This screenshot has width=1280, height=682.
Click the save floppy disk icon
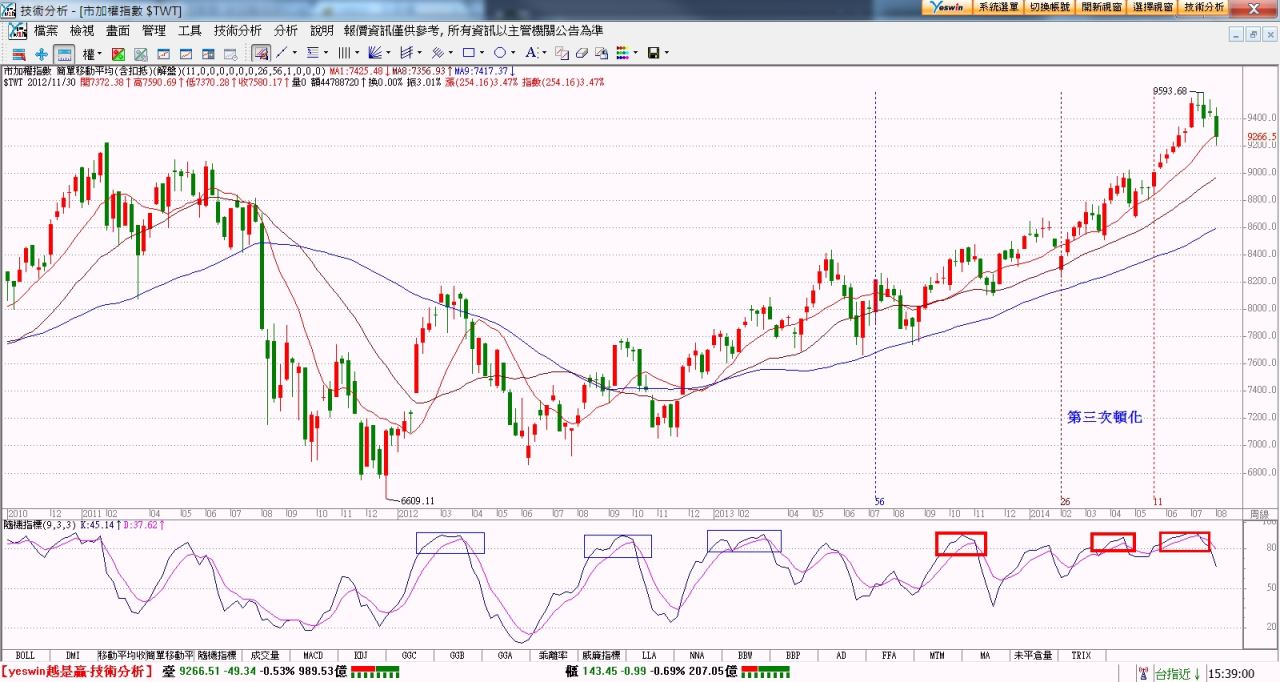point(653,52)
